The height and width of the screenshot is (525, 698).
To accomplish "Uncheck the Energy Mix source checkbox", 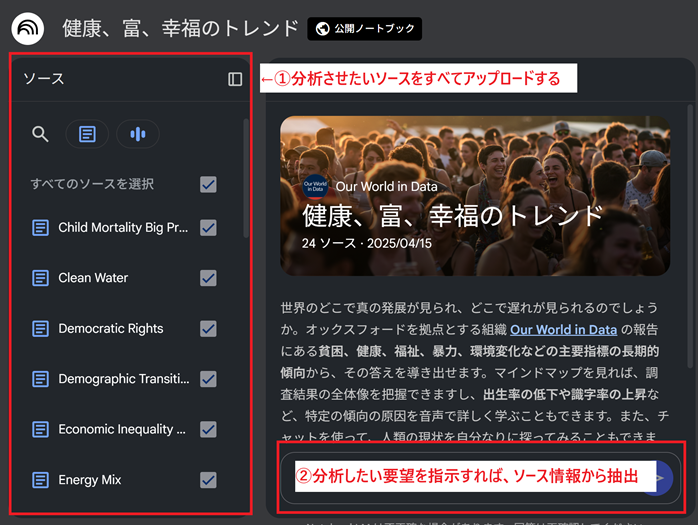I will (x=208, y=480).
